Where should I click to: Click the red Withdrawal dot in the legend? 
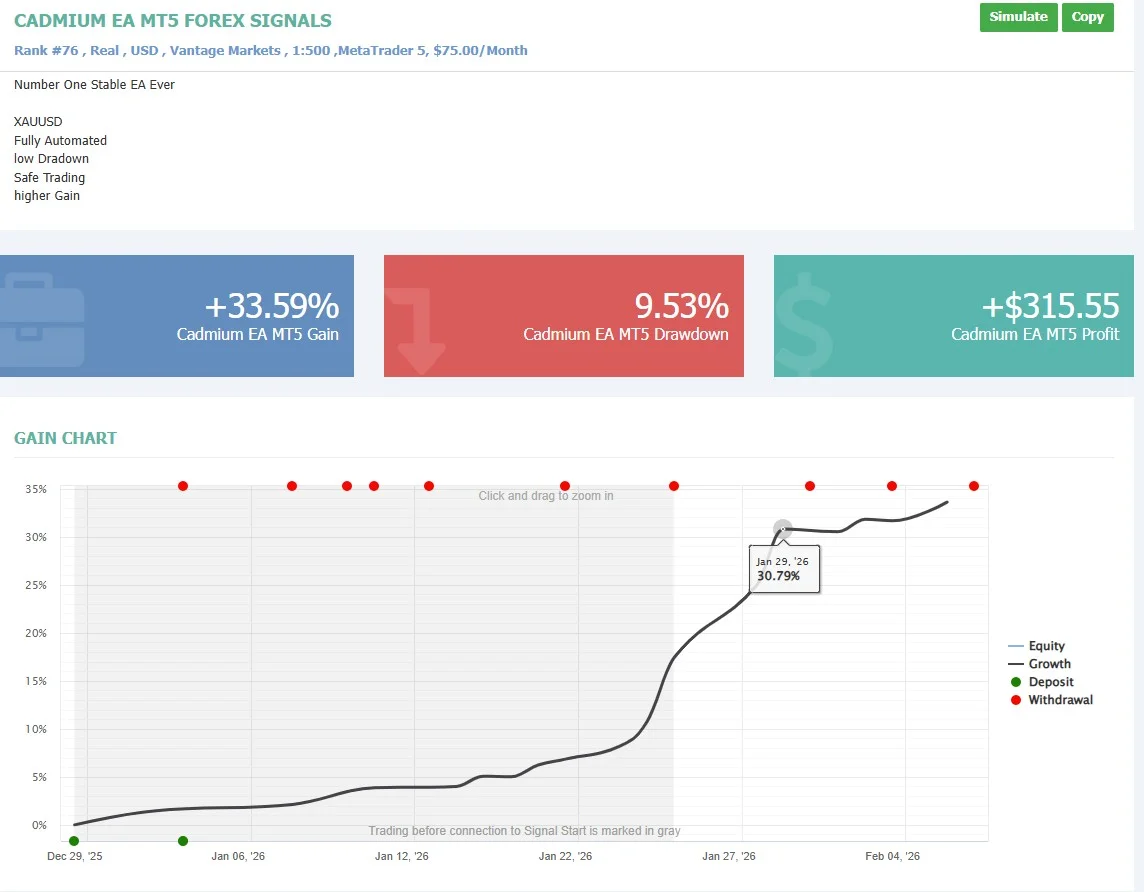tap(1016, 700)
